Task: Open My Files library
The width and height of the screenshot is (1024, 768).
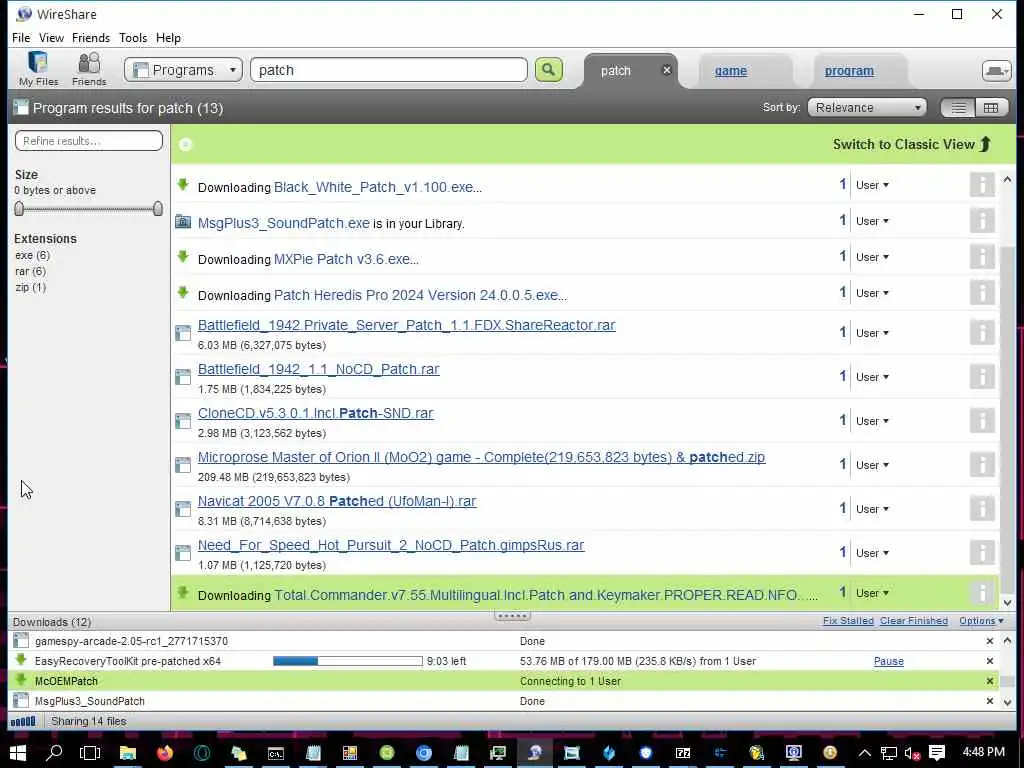Action: pyautogui.click(x=38, y=69)
